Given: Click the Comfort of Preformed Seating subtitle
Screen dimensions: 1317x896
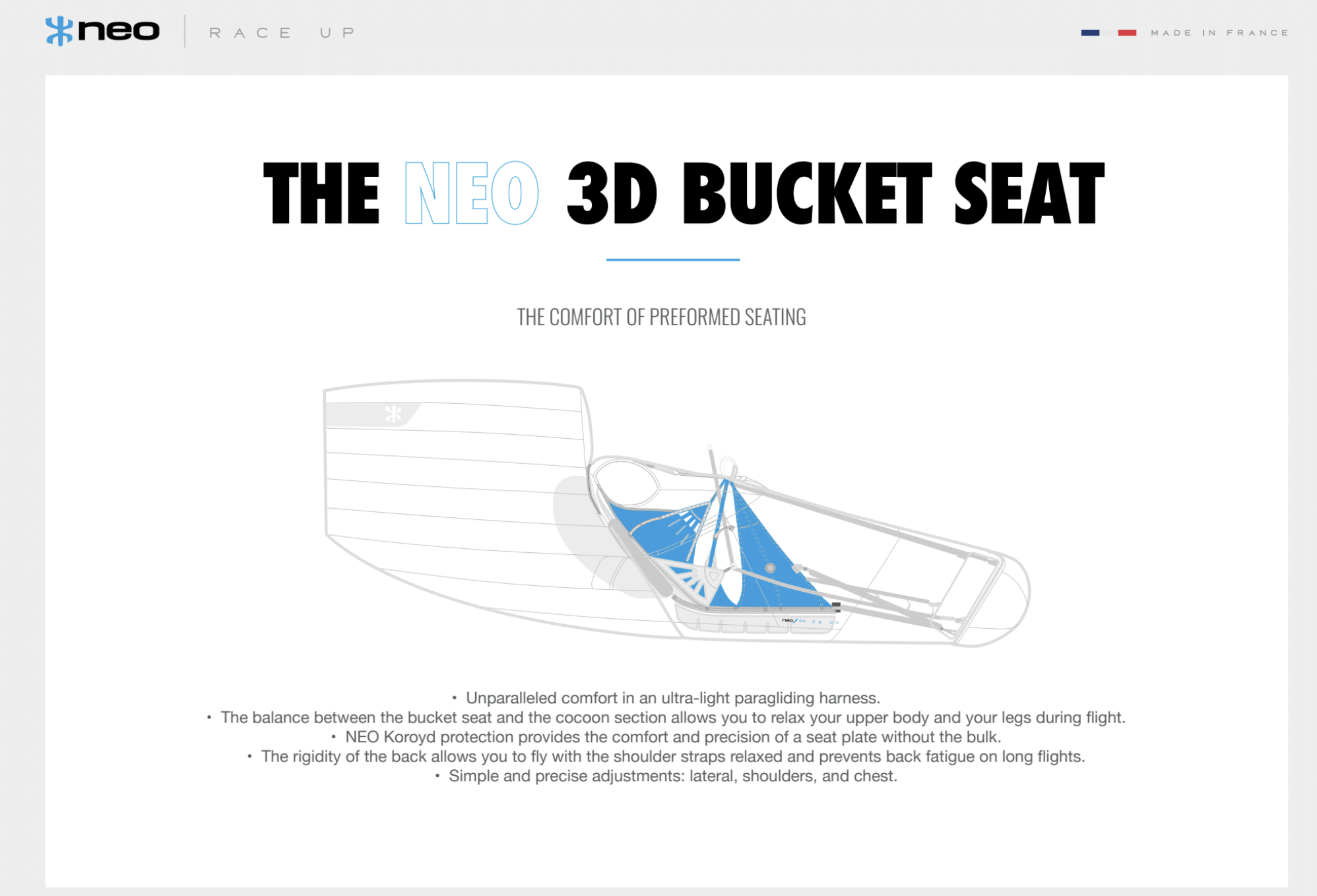Looking at the screenshot, I should click(661, 317).
